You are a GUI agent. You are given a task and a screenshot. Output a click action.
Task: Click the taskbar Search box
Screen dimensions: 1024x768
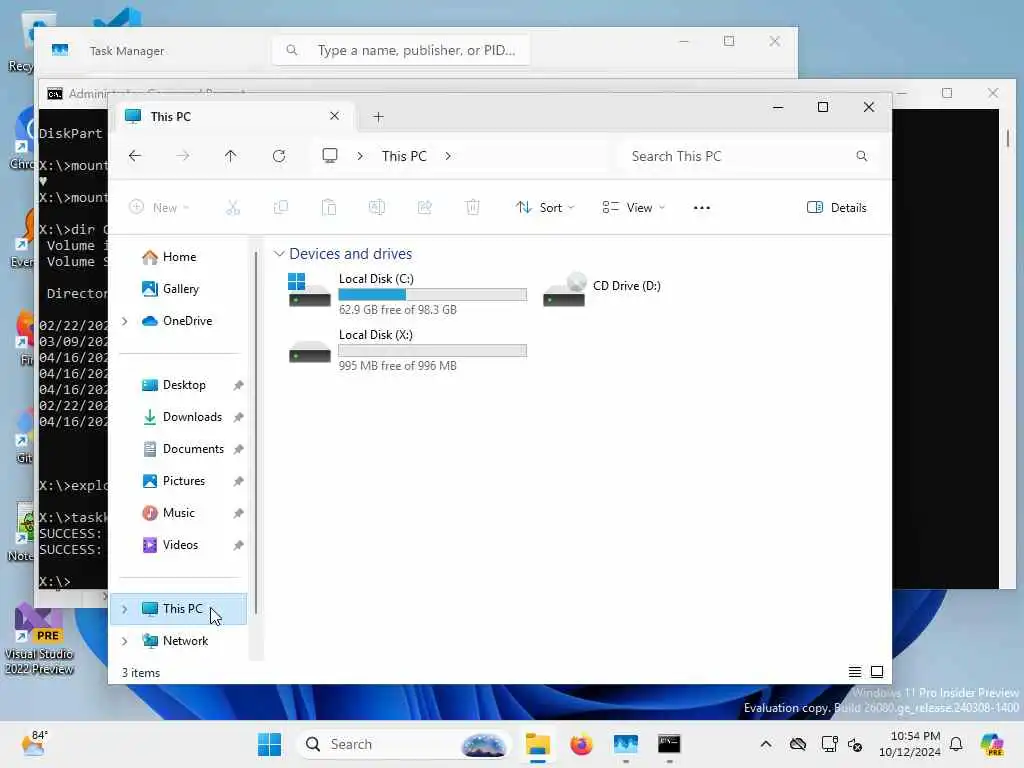coord(405,744)
